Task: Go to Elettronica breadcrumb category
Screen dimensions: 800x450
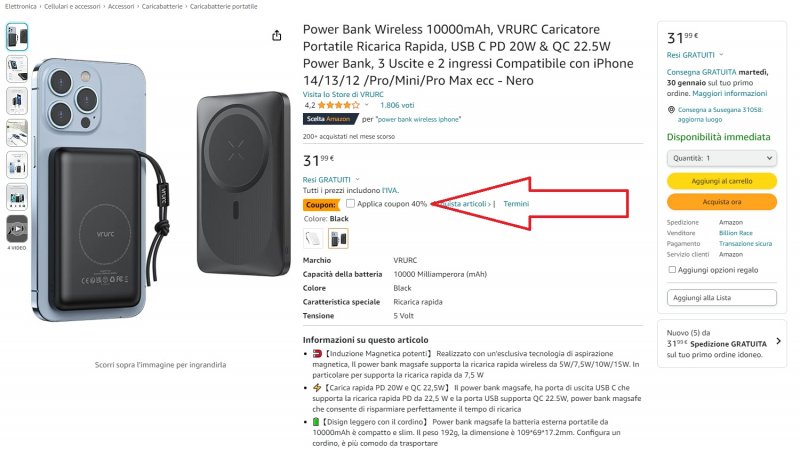Action: [x=21, y=8]
